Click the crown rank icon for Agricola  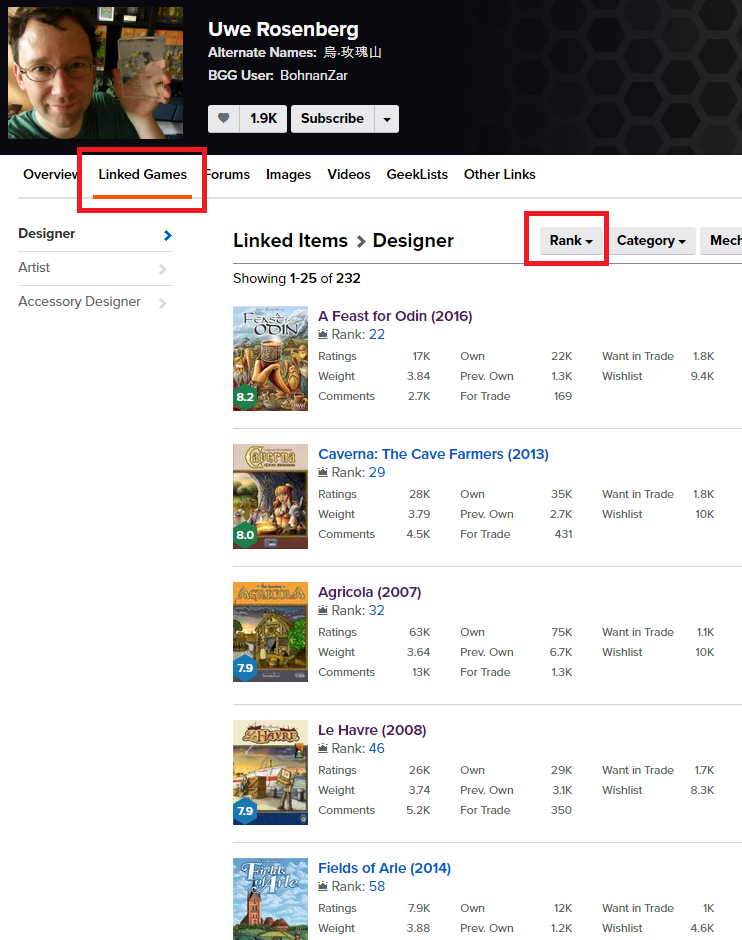pos(323,610)
